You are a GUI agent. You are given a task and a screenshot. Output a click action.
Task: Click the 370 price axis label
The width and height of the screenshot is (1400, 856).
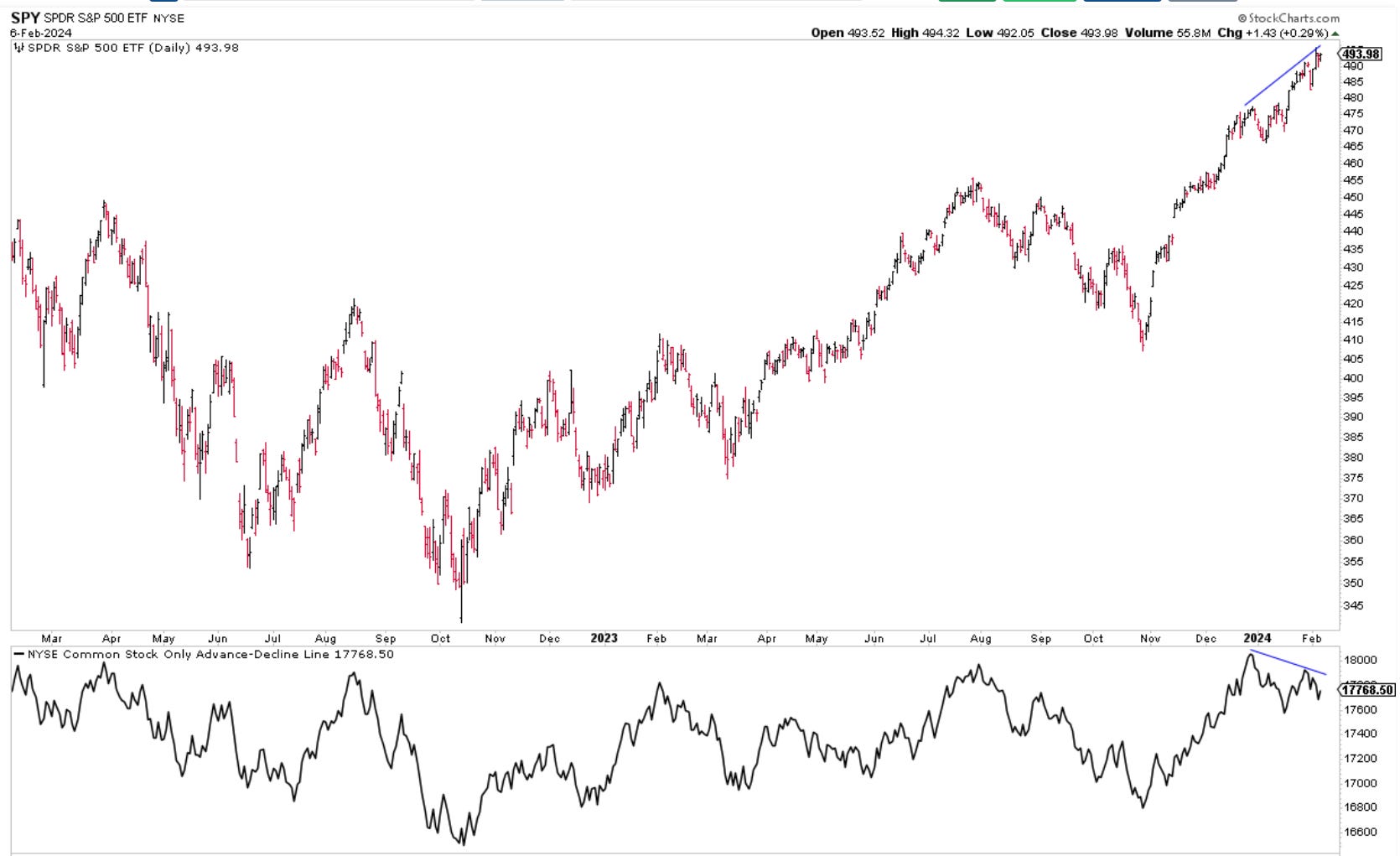pos(1353,498)
